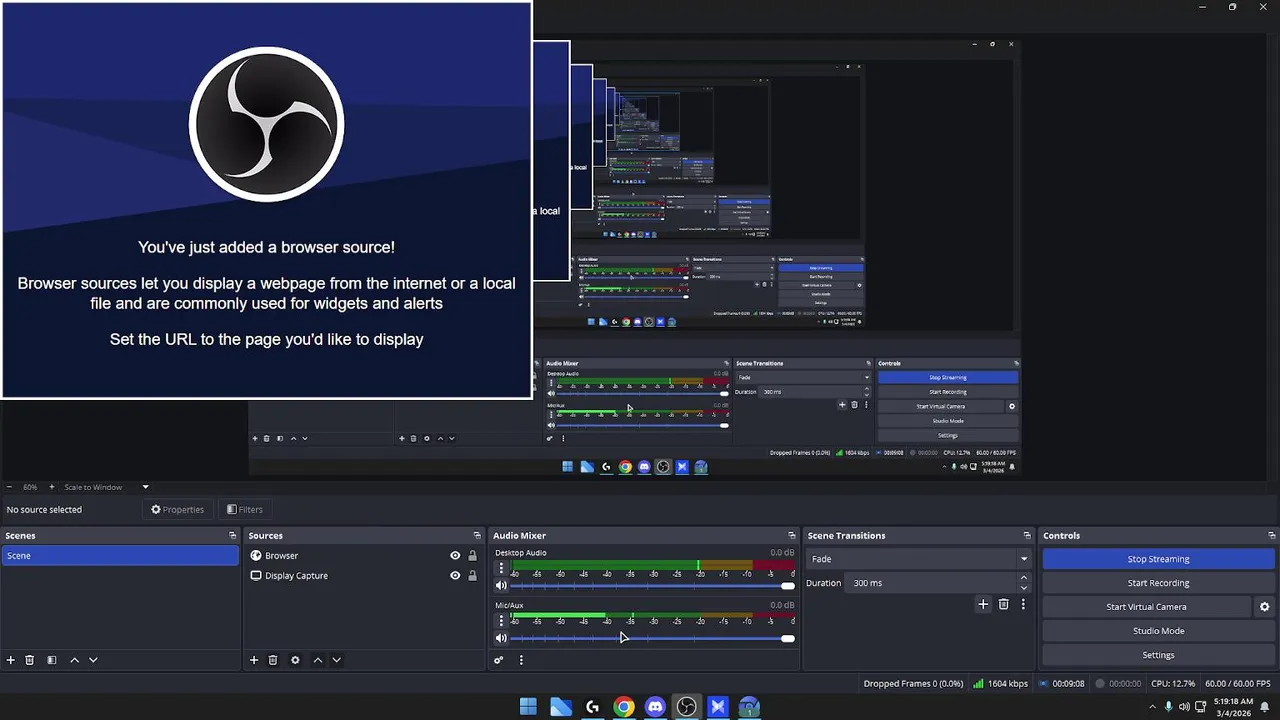
Task: Open Discord from the taskbar
Action: point(655,707)
